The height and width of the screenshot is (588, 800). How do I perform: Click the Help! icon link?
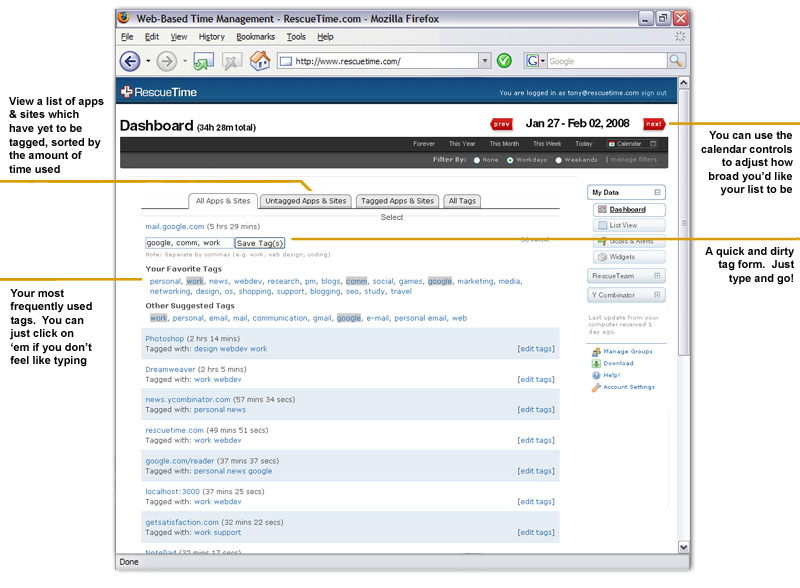click(606, 375)
